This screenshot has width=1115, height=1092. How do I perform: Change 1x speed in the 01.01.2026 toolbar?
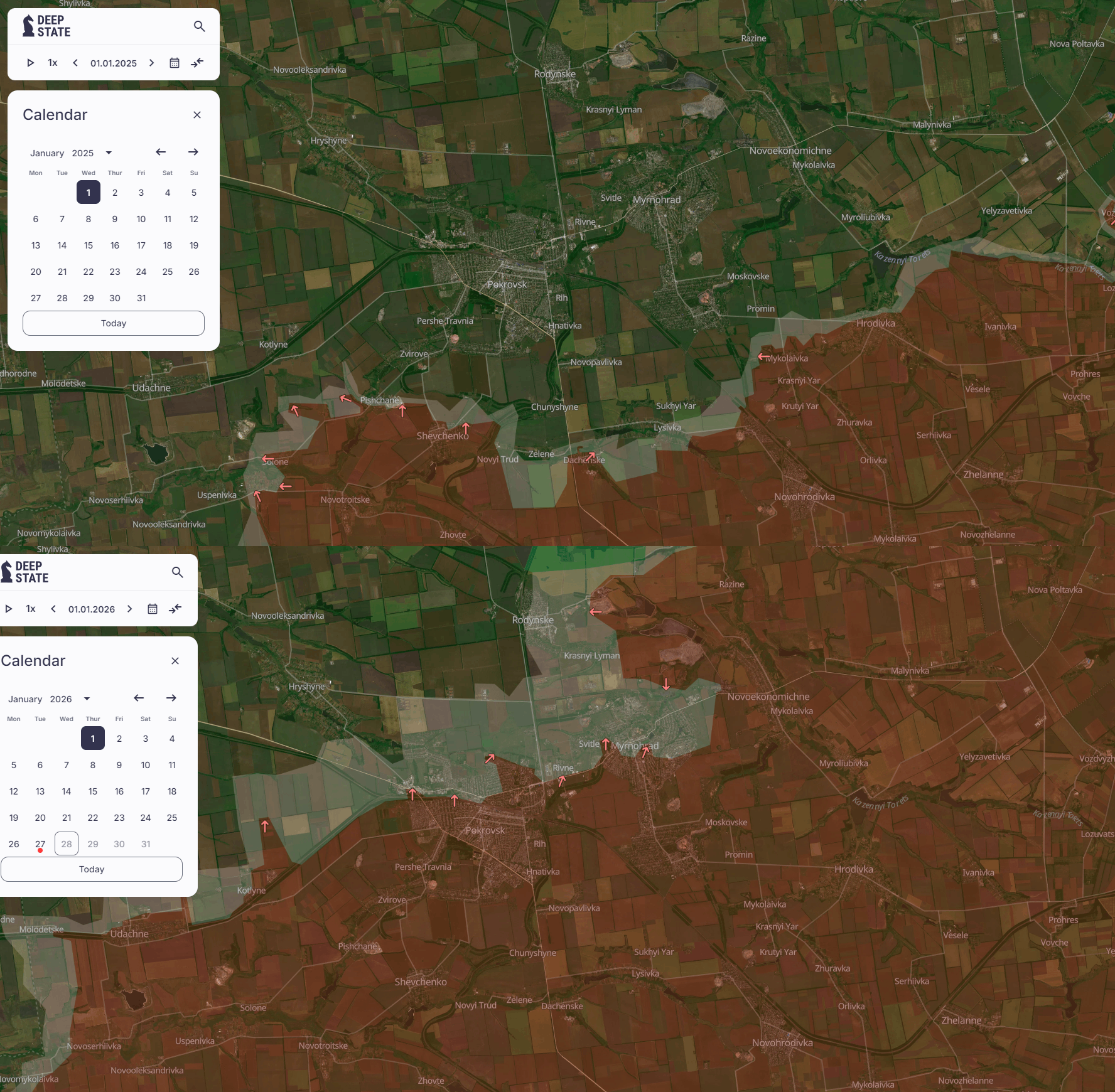point(31,609)
